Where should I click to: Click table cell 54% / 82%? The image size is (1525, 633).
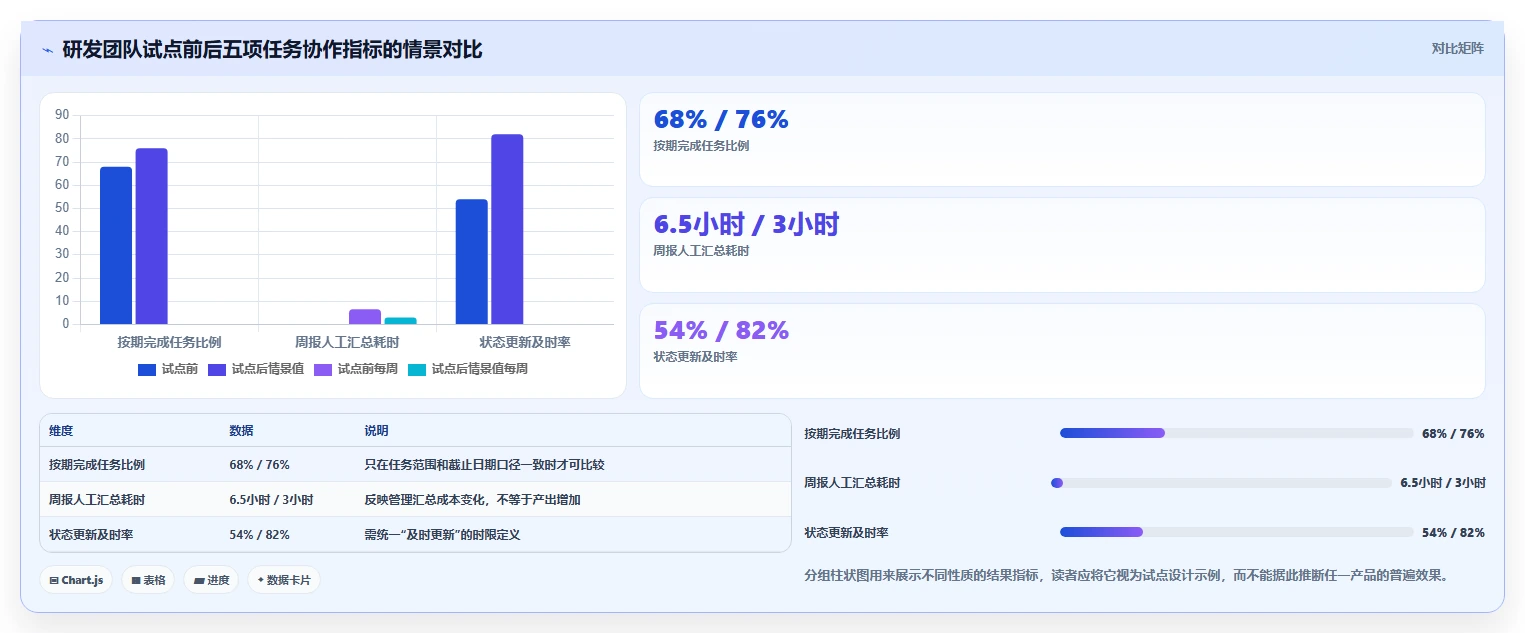[260, 535]
